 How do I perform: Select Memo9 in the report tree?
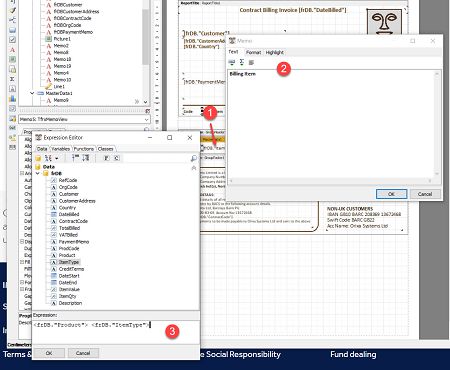(x=61, y=100)
